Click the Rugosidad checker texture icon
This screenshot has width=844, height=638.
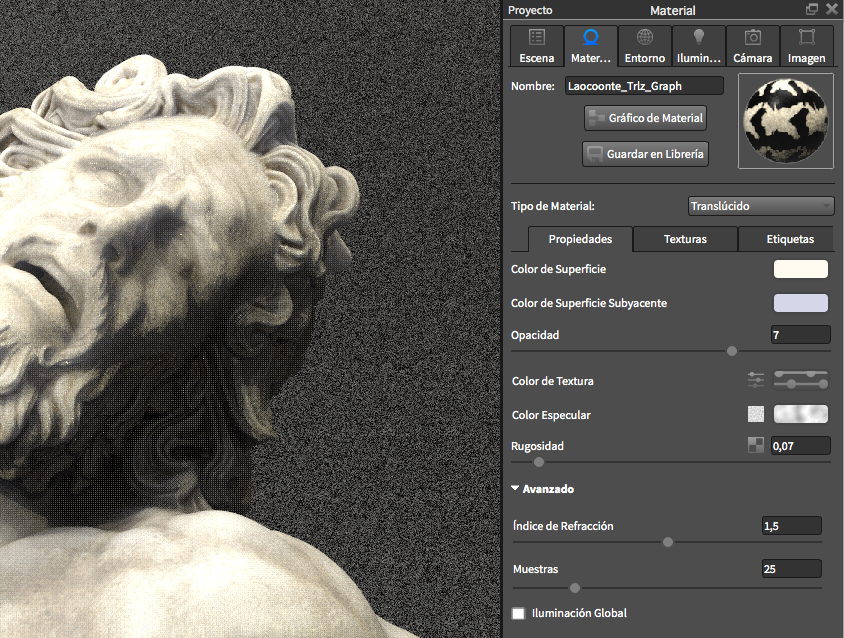coord(756,445)
